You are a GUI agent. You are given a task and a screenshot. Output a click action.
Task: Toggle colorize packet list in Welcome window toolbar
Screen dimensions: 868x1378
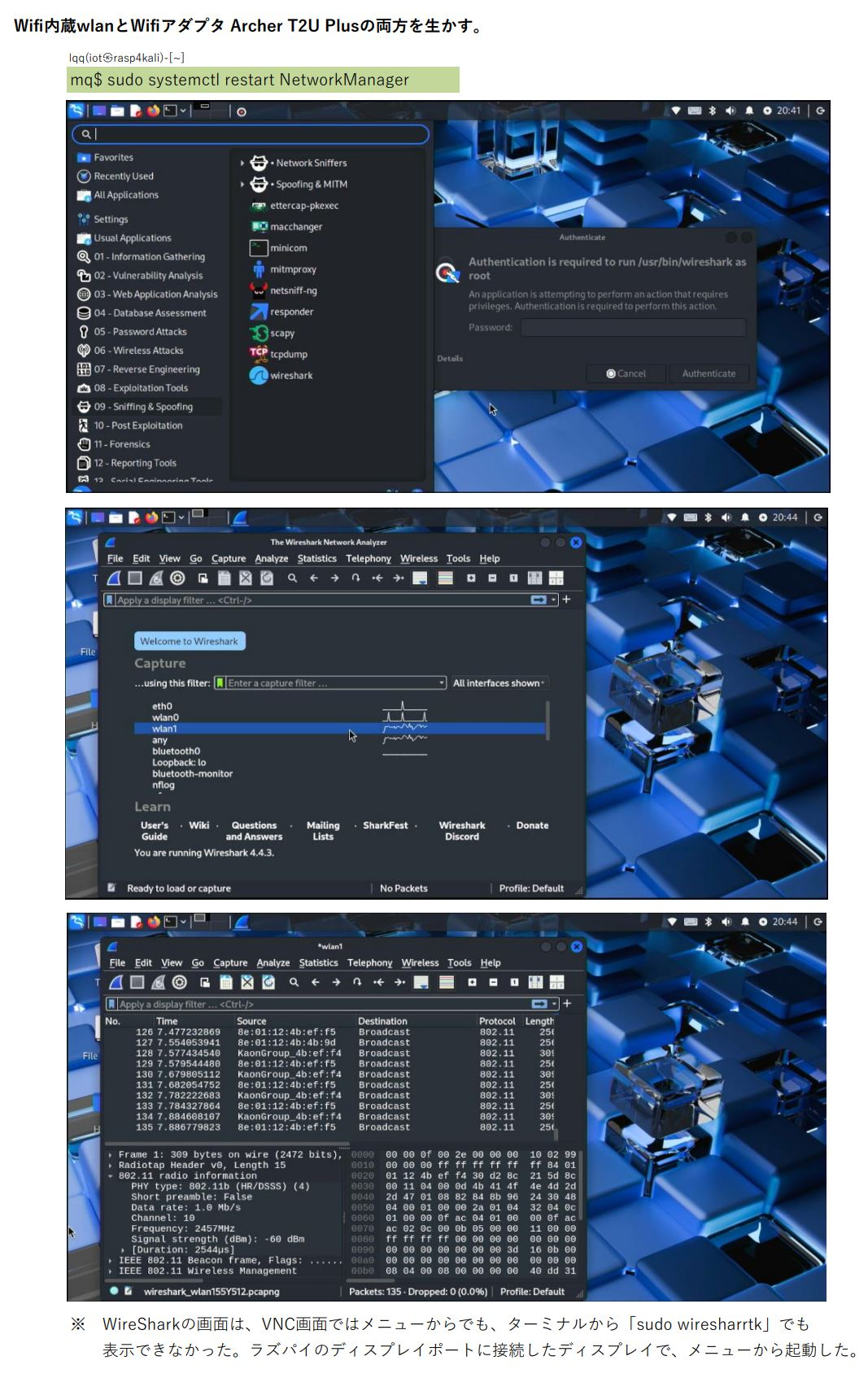coord(445,578)
